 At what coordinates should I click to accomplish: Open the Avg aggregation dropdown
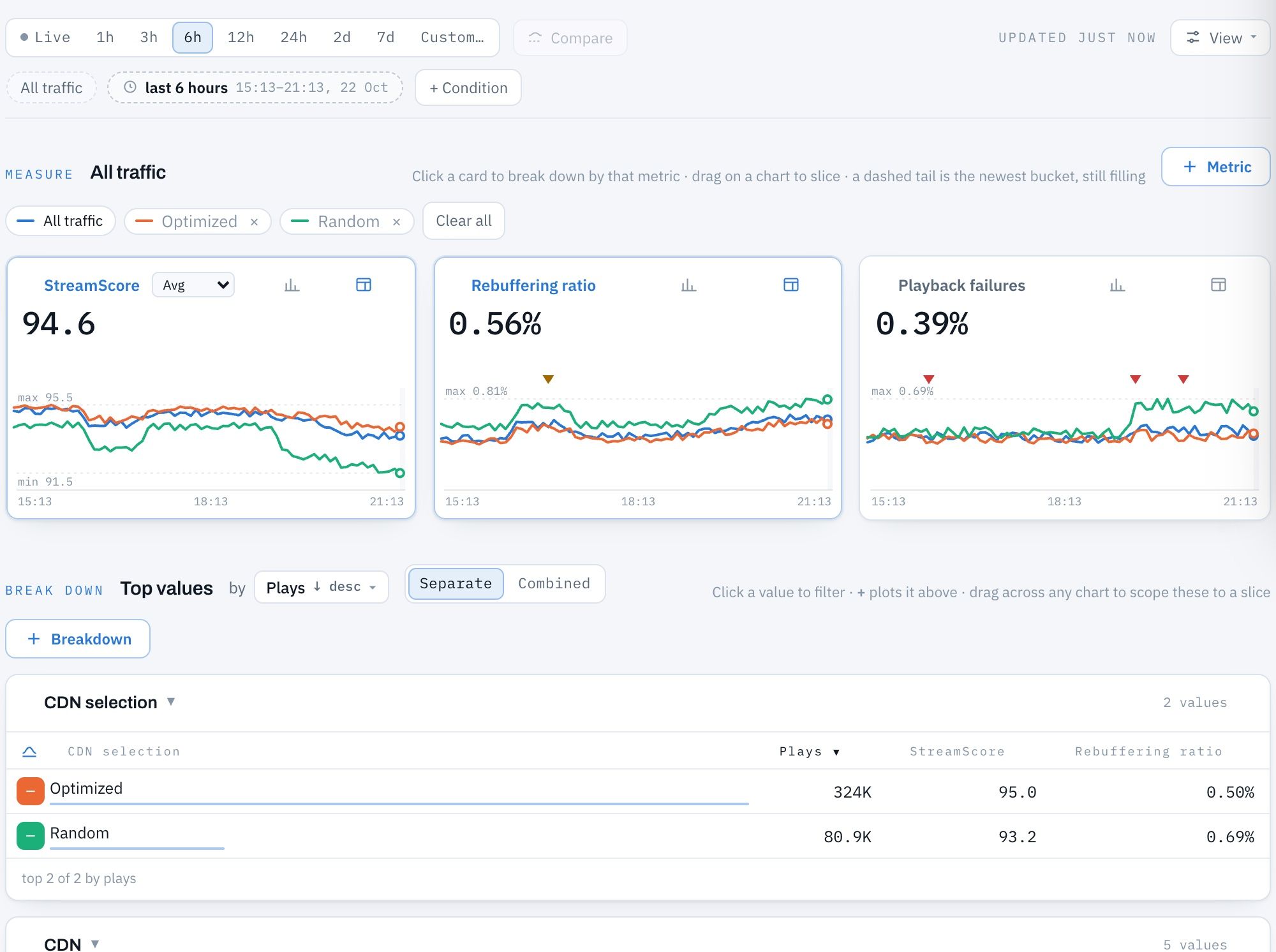tap(193, 285)
